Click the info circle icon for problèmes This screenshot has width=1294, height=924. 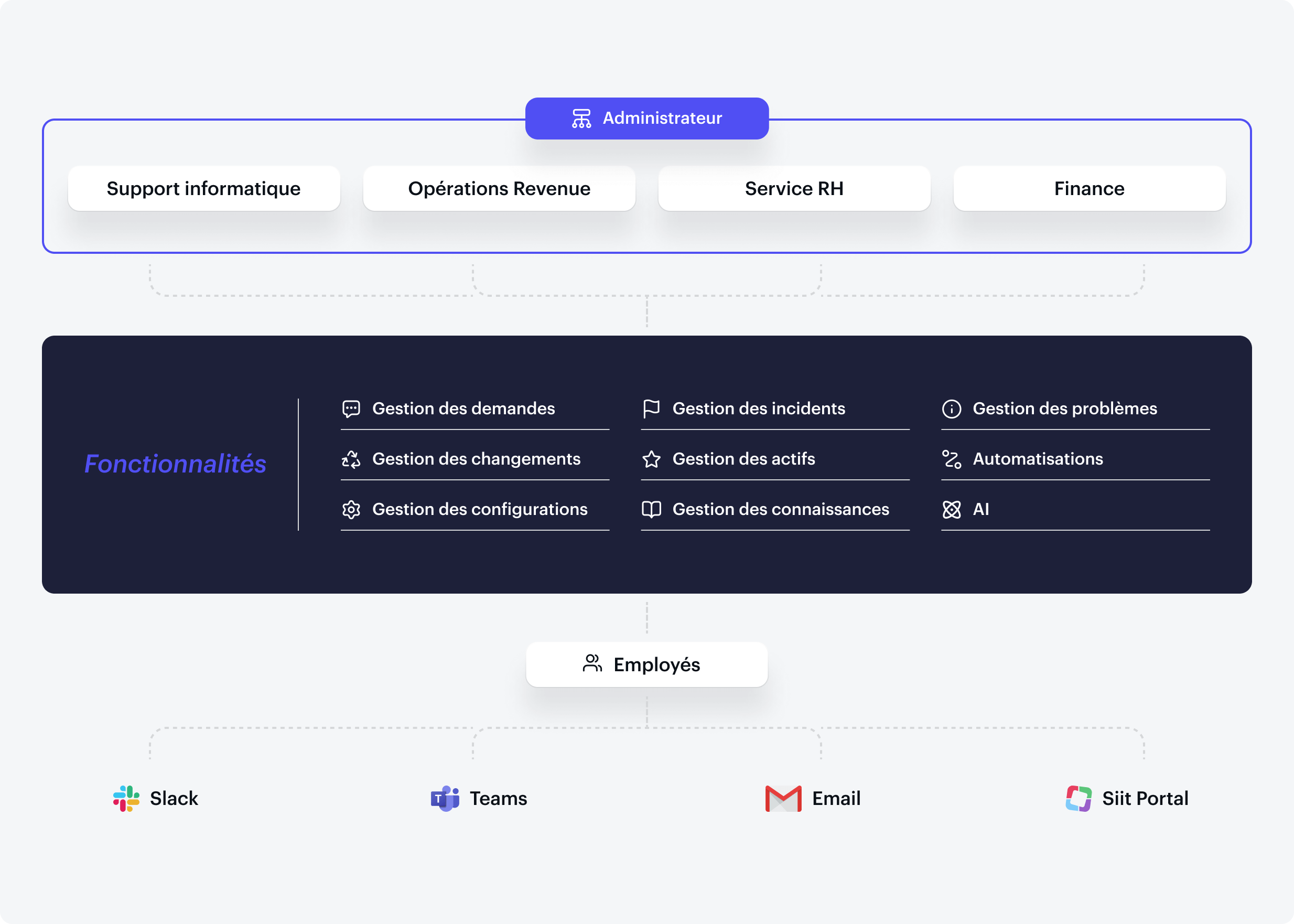[951, 409]
